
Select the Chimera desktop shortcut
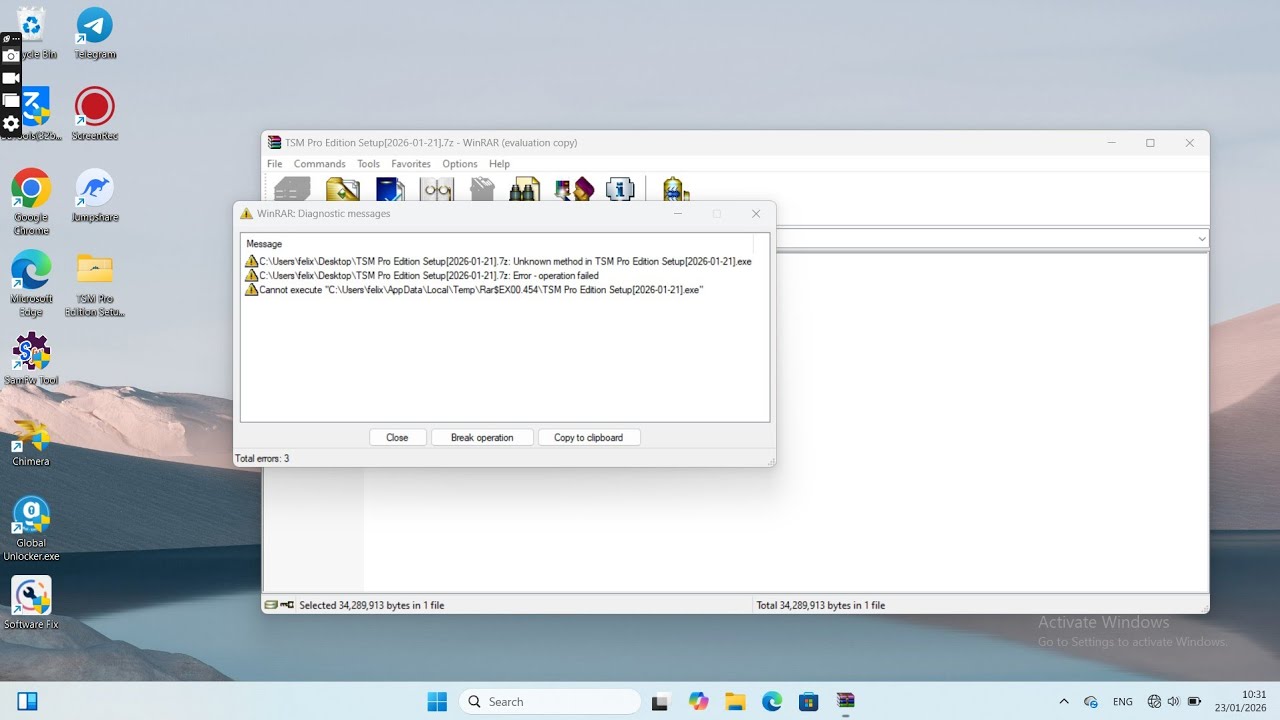click(31, 441)
